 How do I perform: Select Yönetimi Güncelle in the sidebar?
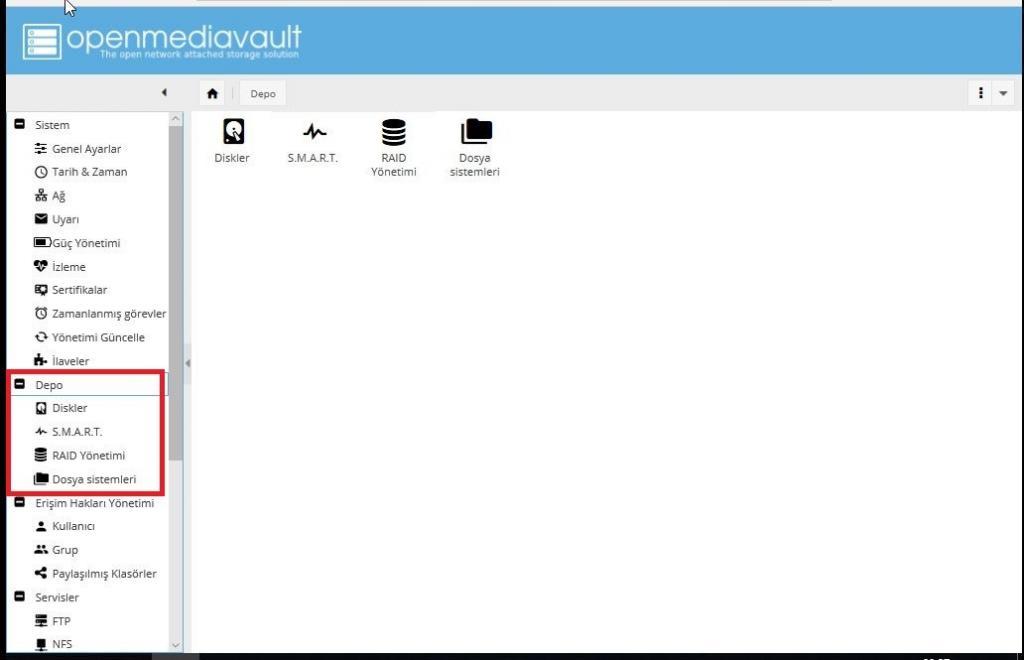pos(89,338)
